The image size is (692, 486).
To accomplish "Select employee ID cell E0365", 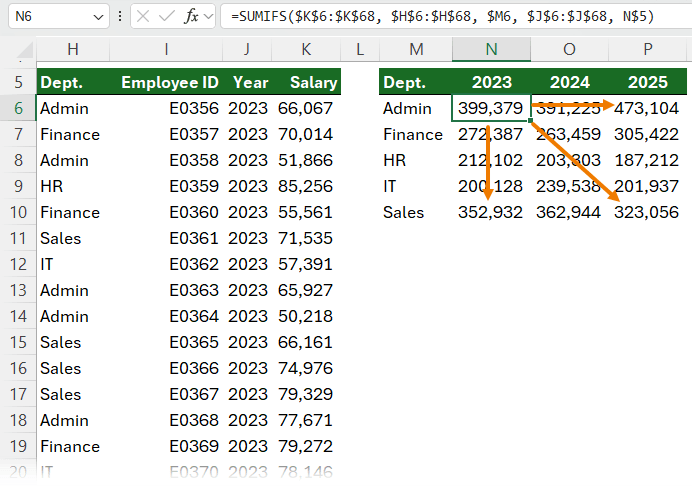I will 166,342.
